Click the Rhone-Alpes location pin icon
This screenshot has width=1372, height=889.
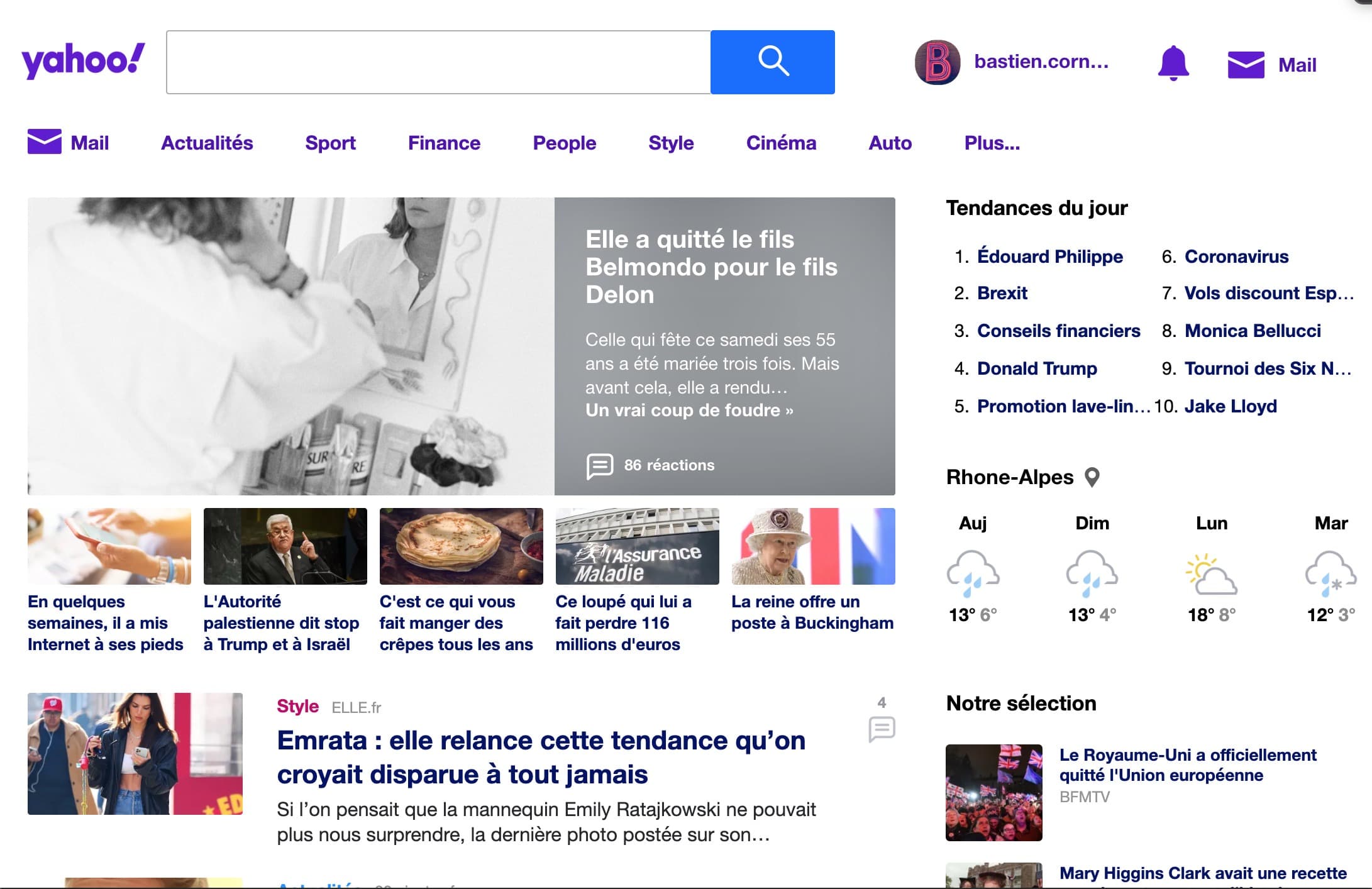1092,477
